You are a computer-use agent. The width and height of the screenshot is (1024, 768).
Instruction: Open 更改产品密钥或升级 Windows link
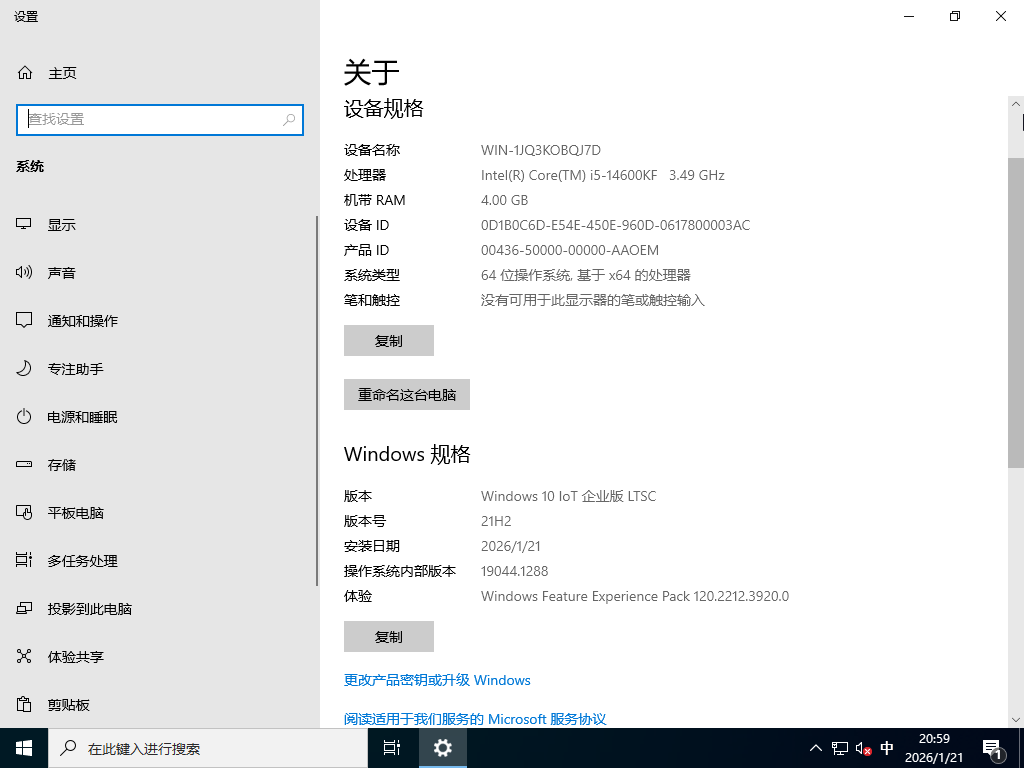(438, 680)
